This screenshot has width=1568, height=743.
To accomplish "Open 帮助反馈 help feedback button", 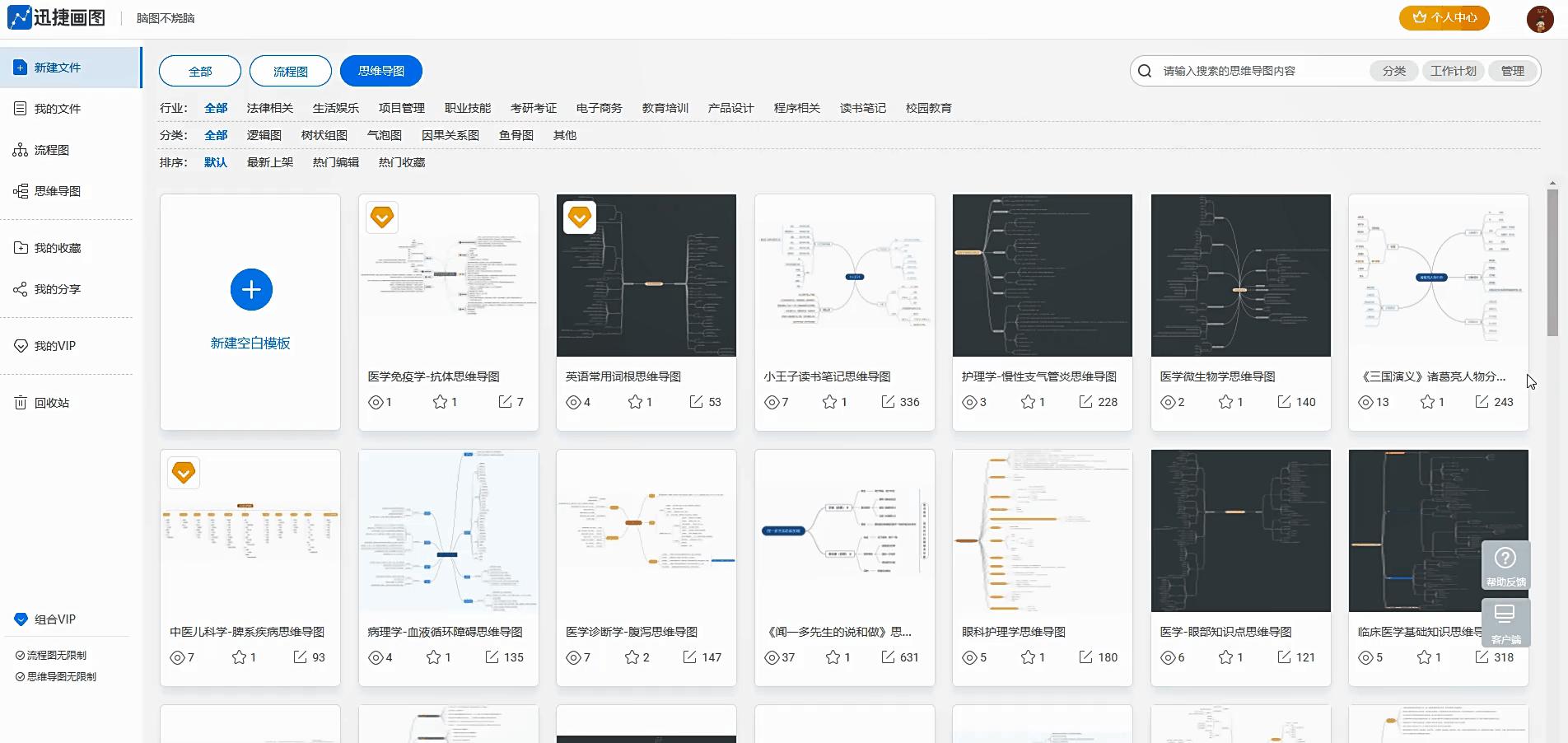I will (1506, 566).
